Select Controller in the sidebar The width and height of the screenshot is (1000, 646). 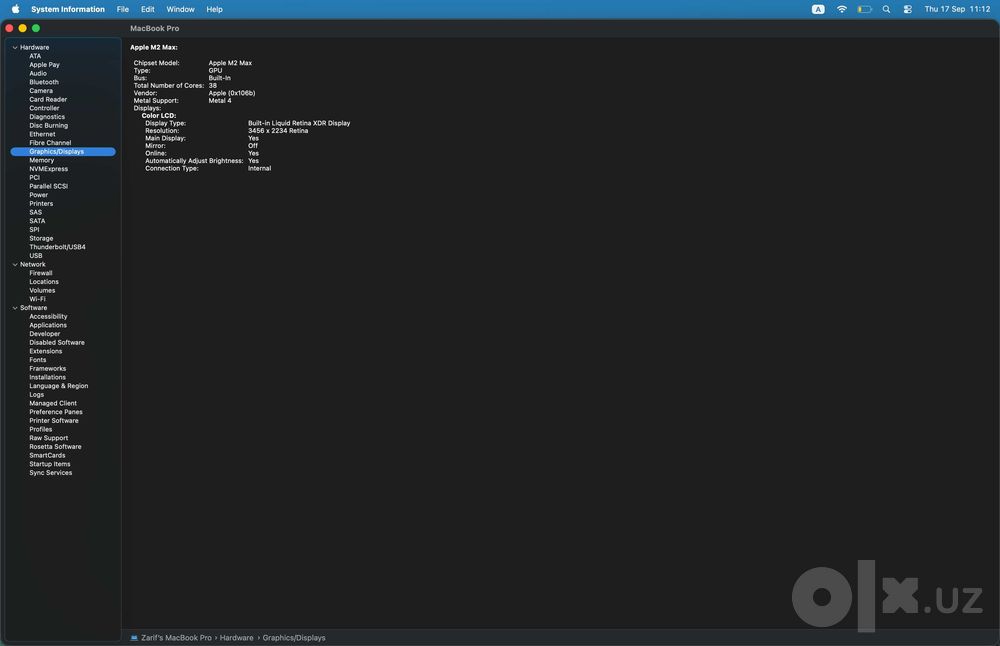[x=44, y=108]
